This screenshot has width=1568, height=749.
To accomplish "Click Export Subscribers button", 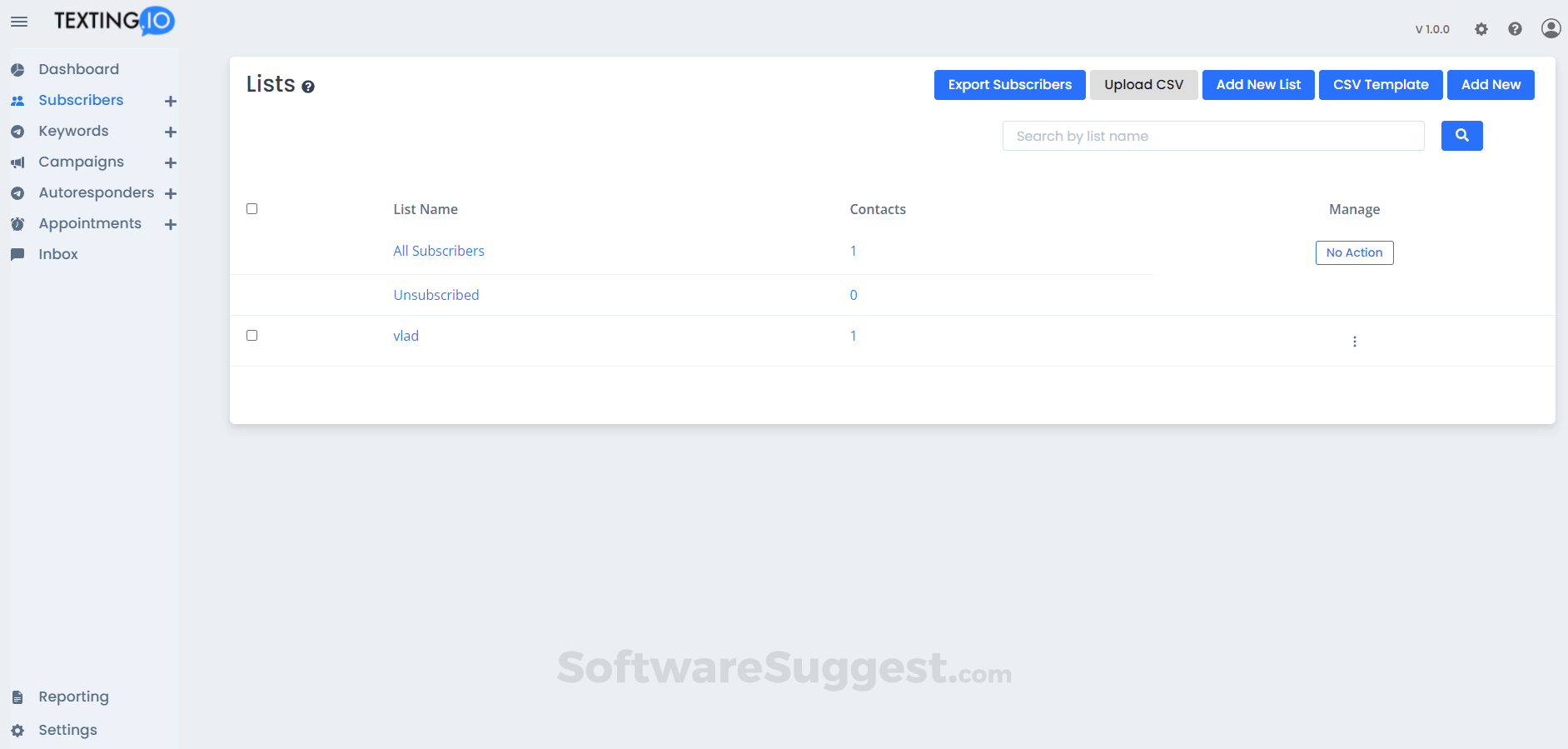I will click(x=1009, y=85).
